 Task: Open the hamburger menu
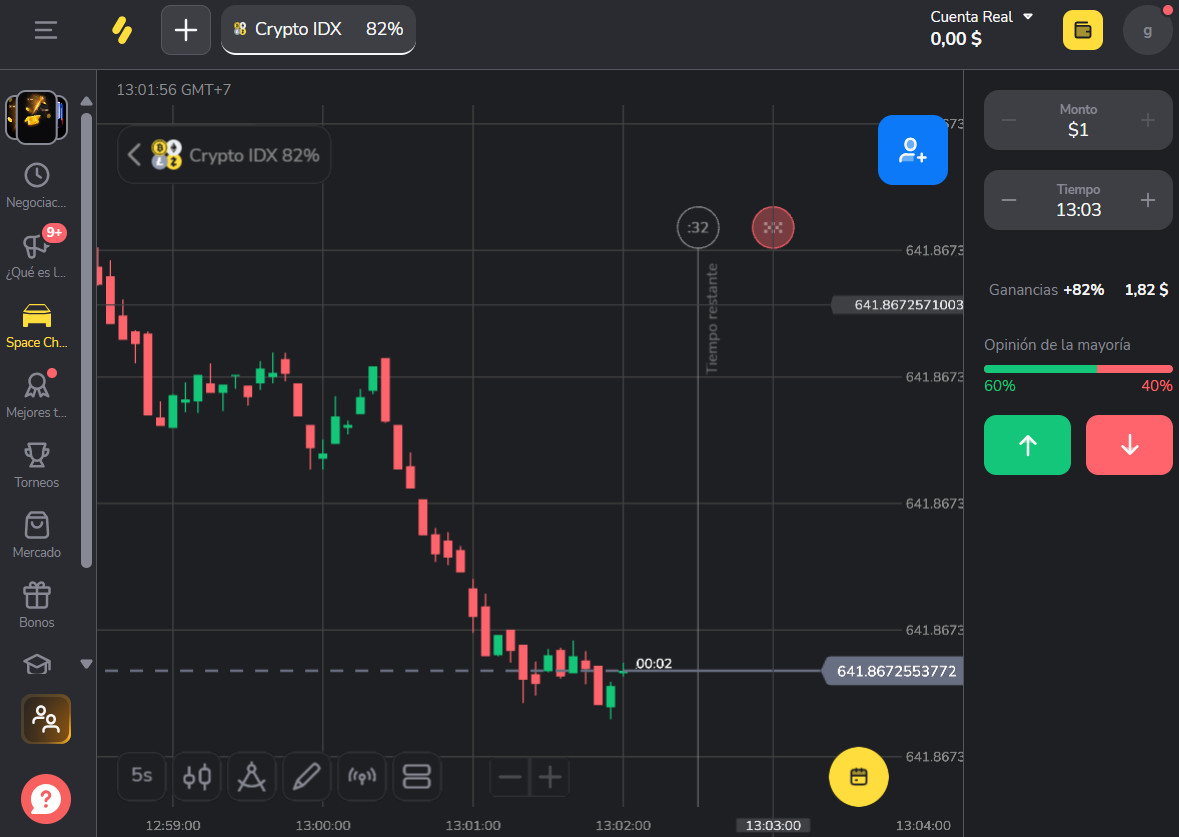click(x=45, y=30)
